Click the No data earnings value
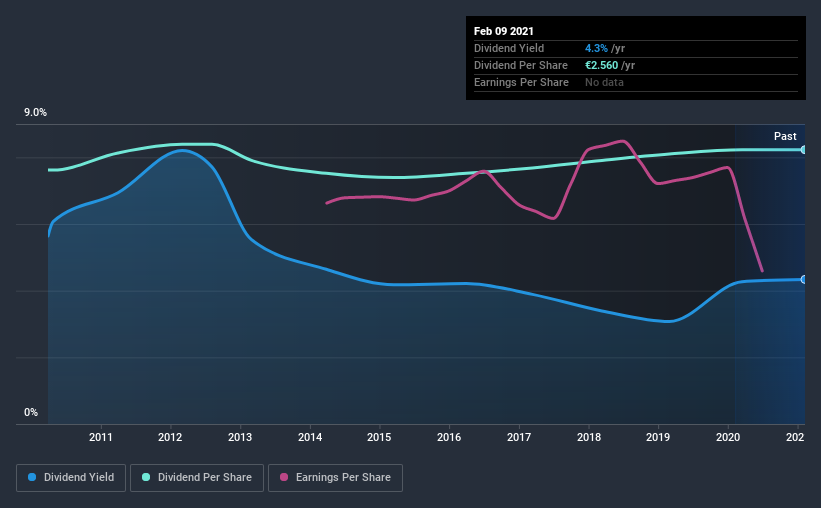 click(x=604, y=82)
